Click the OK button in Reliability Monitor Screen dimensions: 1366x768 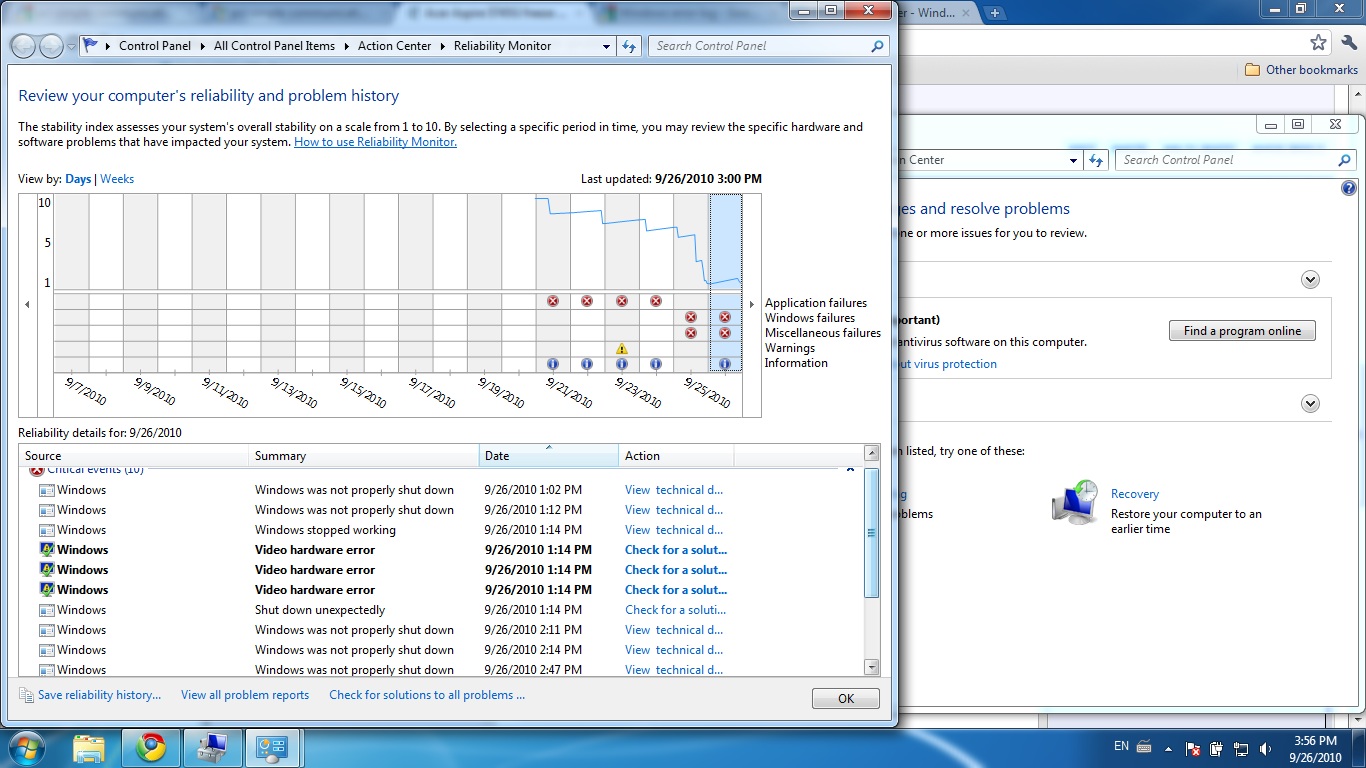[846, 699]
